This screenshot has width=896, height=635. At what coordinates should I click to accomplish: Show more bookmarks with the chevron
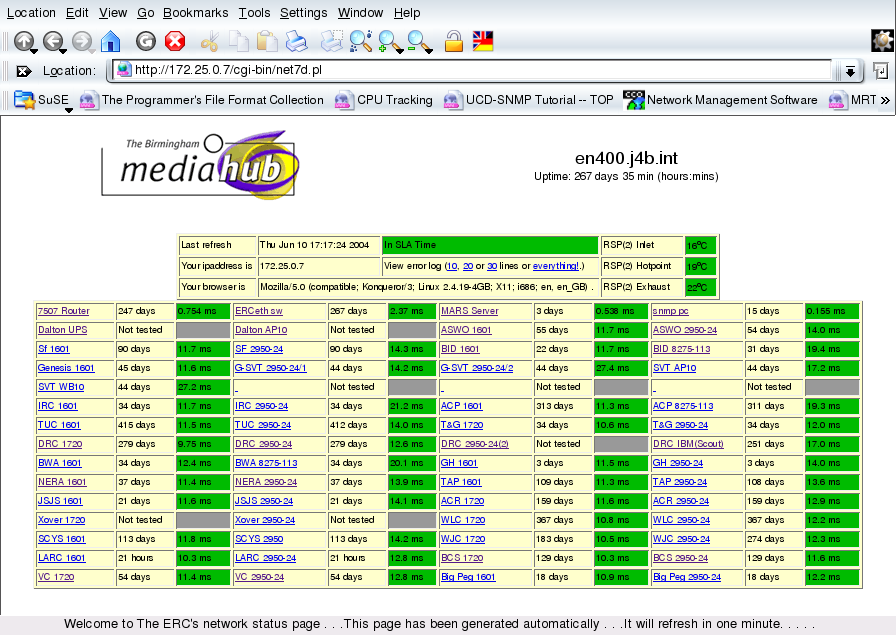[x=886, y=100]
